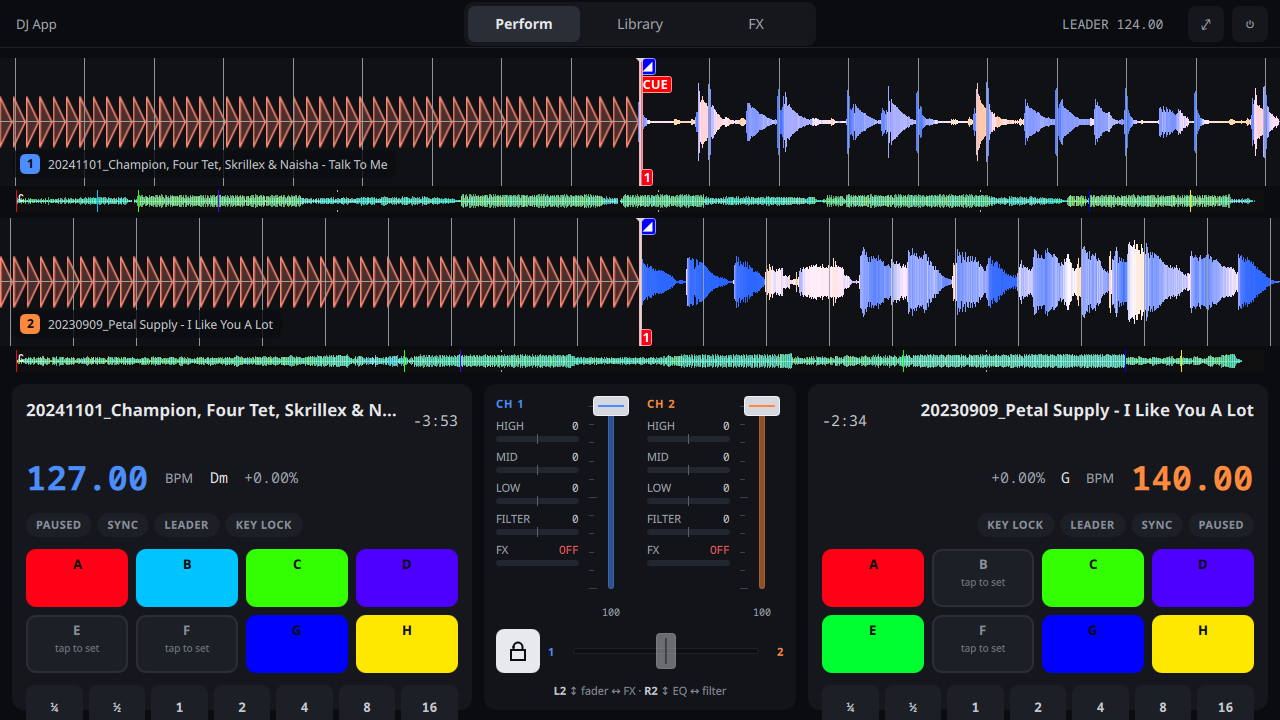The image size is (1280, 720).
Task: Trigger yellow pad H on deck 1
Action: [407, 644]
